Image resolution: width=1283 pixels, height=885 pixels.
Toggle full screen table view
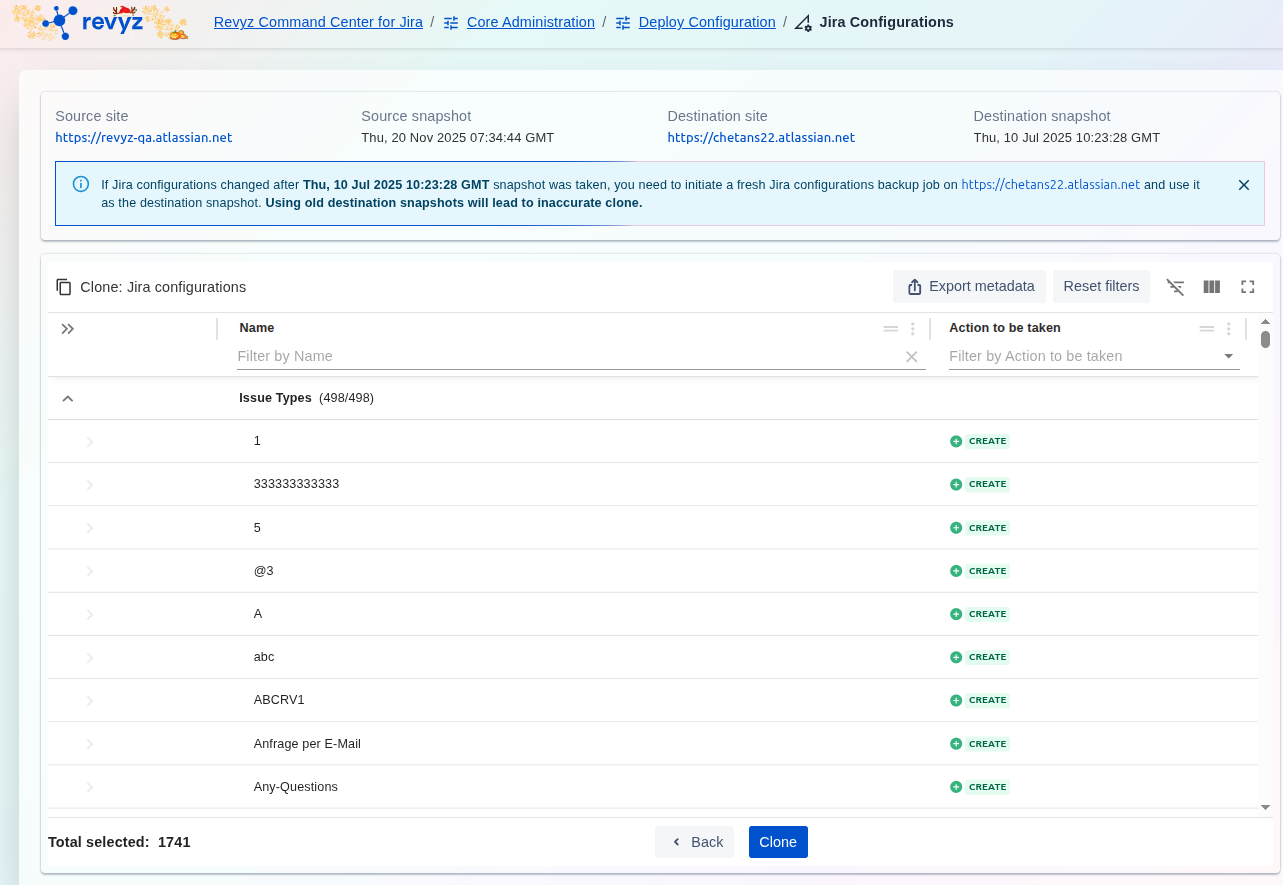(1248, 287)
